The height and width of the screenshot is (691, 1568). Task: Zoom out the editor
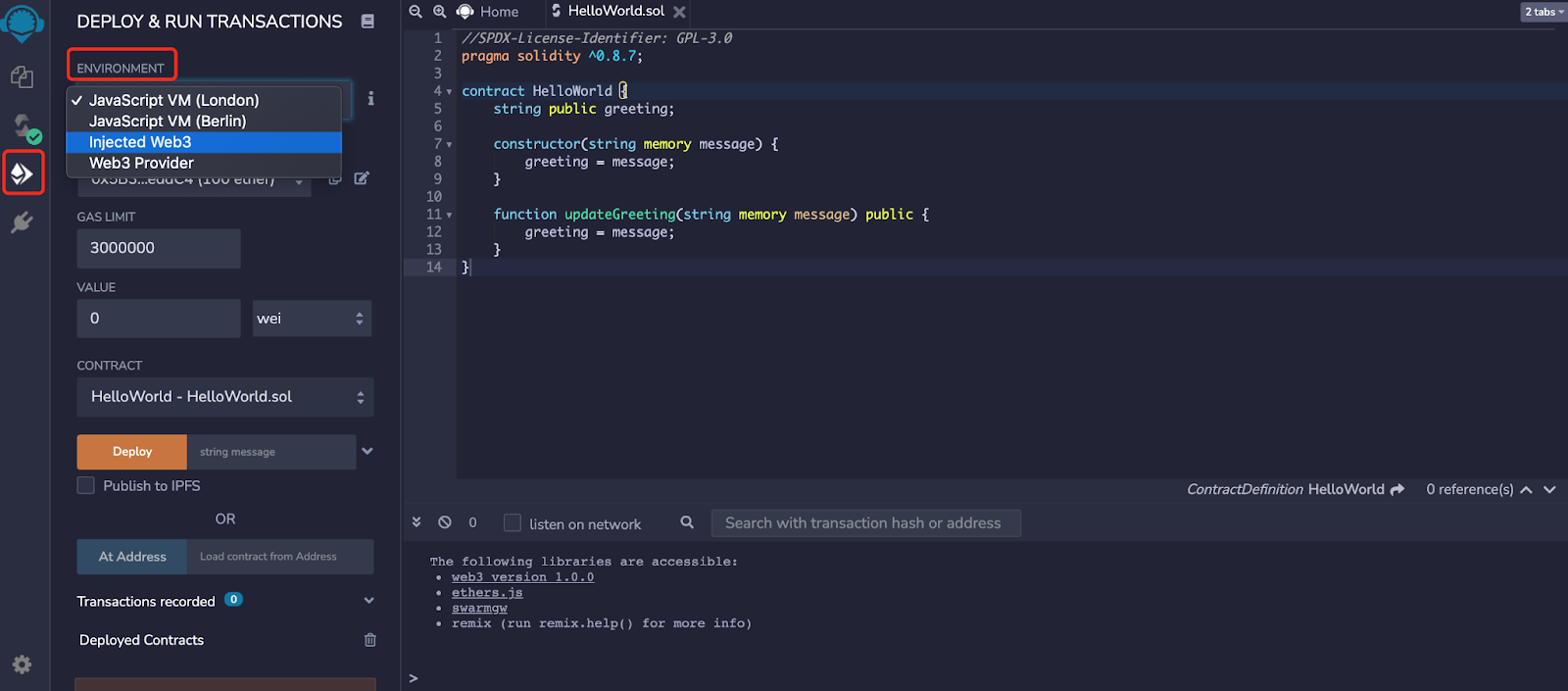[416, 11]
